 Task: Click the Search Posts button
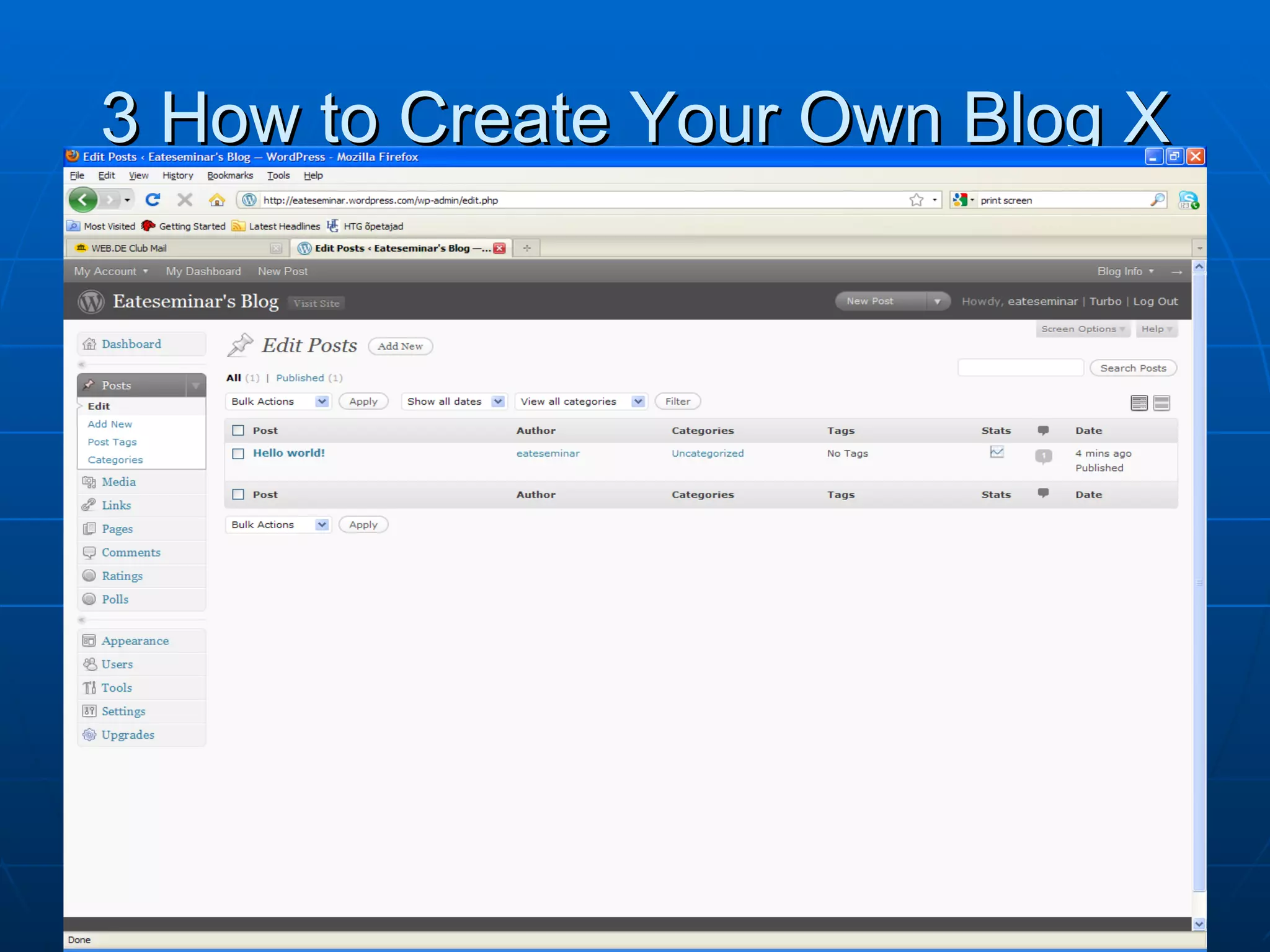click(1133, 368)
